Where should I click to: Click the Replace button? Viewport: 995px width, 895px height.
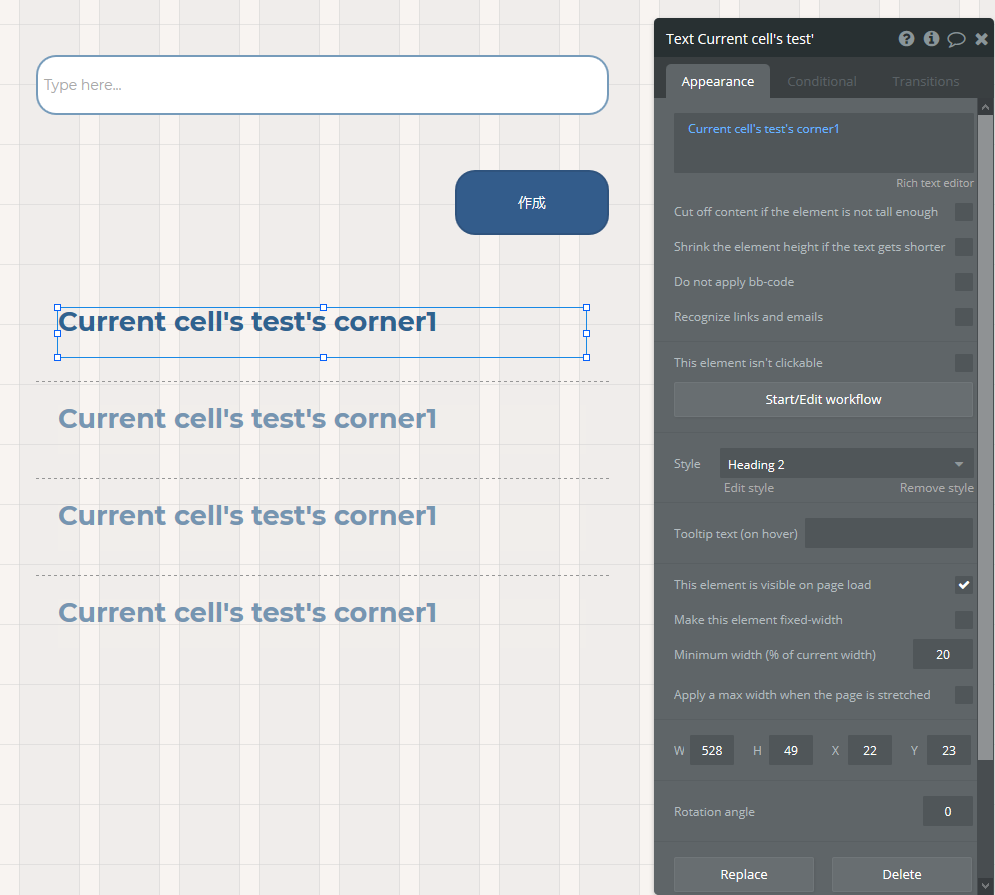pyautogui.click(x=744, y=874)
